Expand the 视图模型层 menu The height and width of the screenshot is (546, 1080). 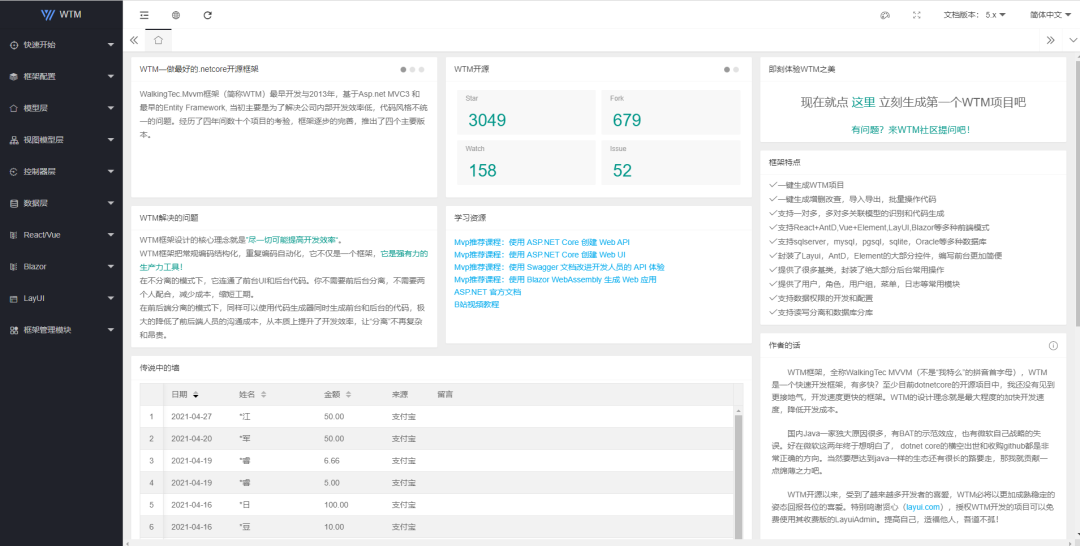[61, 140]
